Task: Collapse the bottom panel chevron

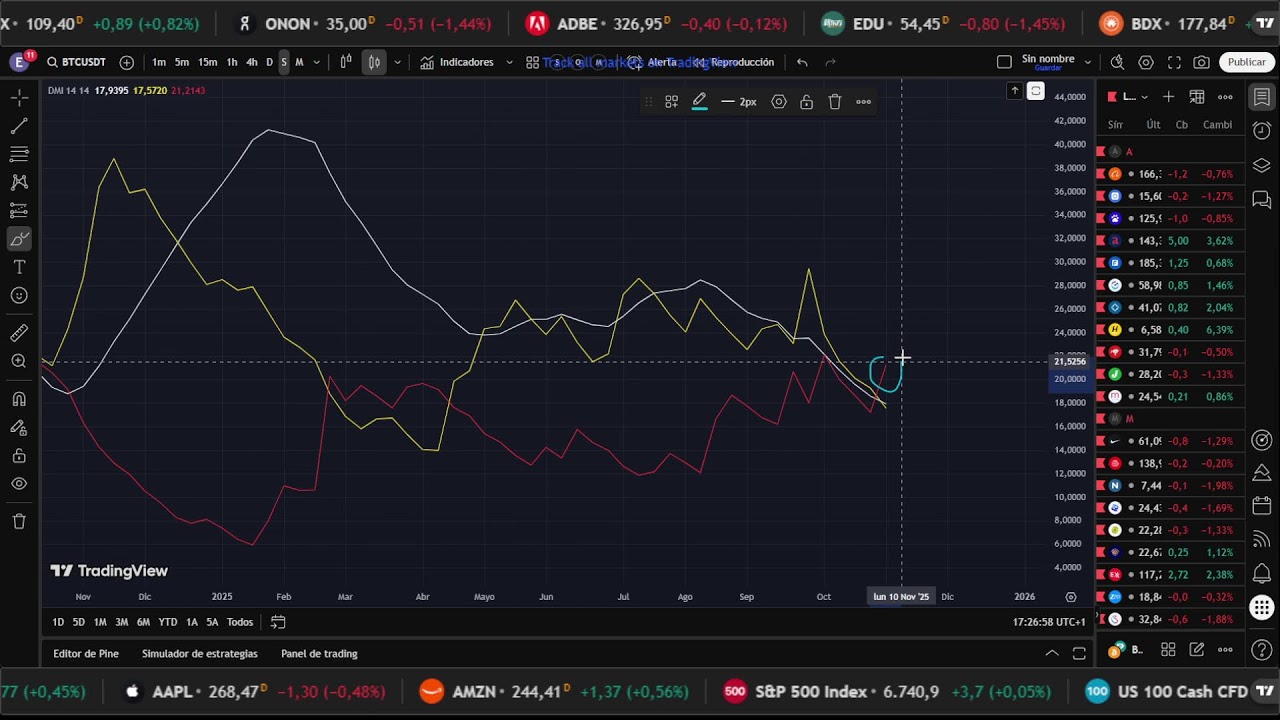Action: coord(1052,653)
